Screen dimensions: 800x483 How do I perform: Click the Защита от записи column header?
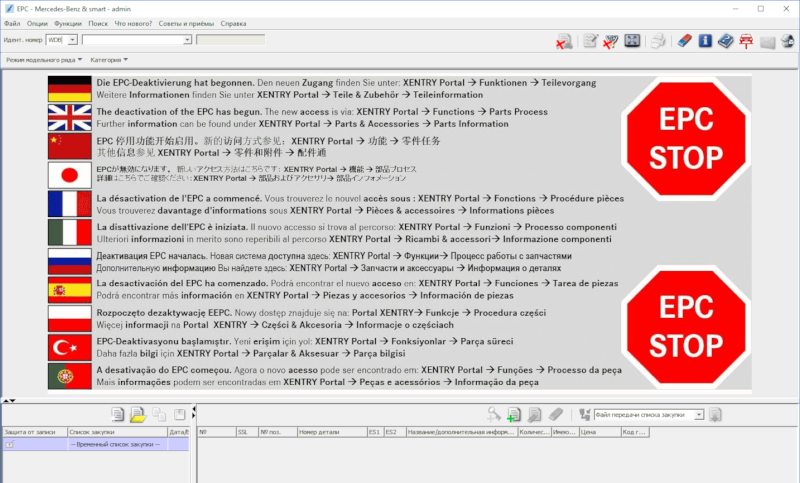point(35,432)
